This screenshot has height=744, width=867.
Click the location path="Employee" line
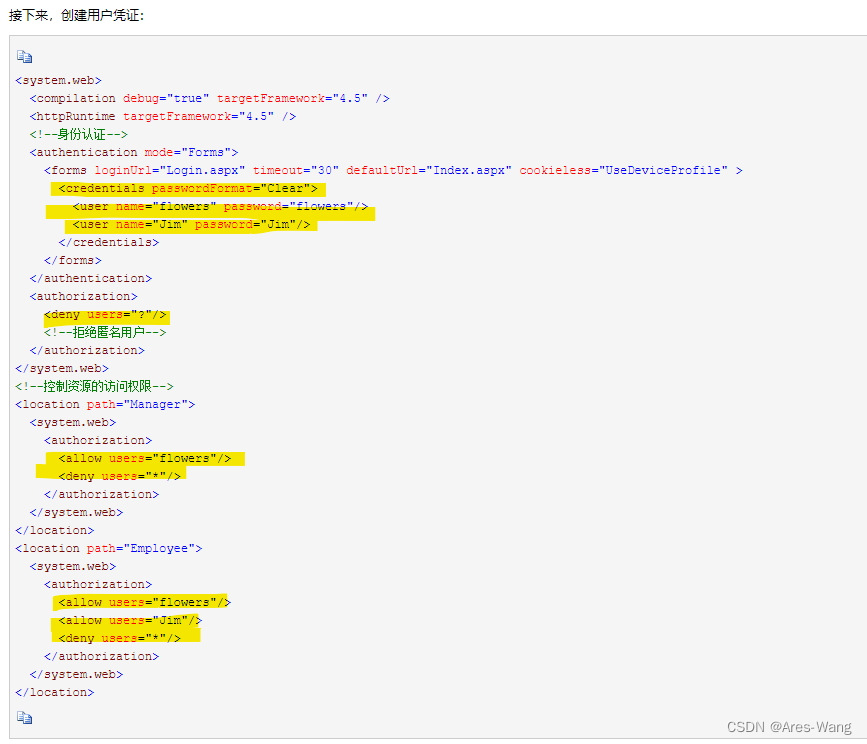[x=109, y=548]
